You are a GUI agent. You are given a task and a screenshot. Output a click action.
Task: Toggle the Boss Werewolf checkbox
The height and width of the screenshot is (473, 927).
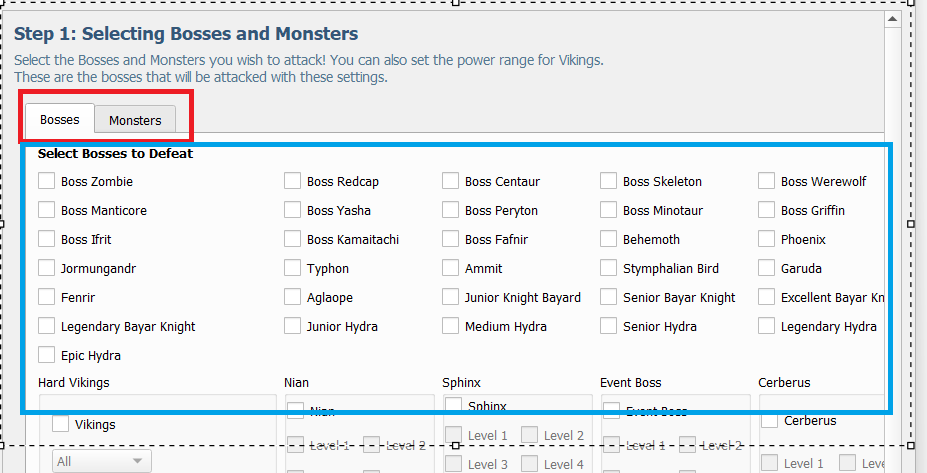[767, 181]
